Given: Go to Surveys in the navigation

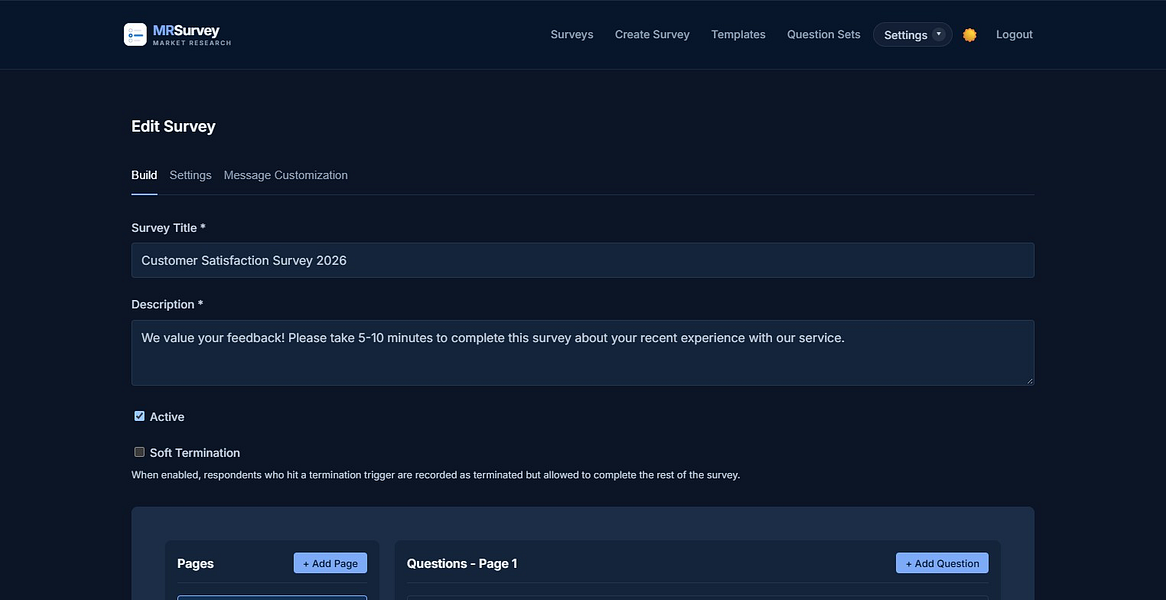Looking at the screenshot, I should [572, 34].
